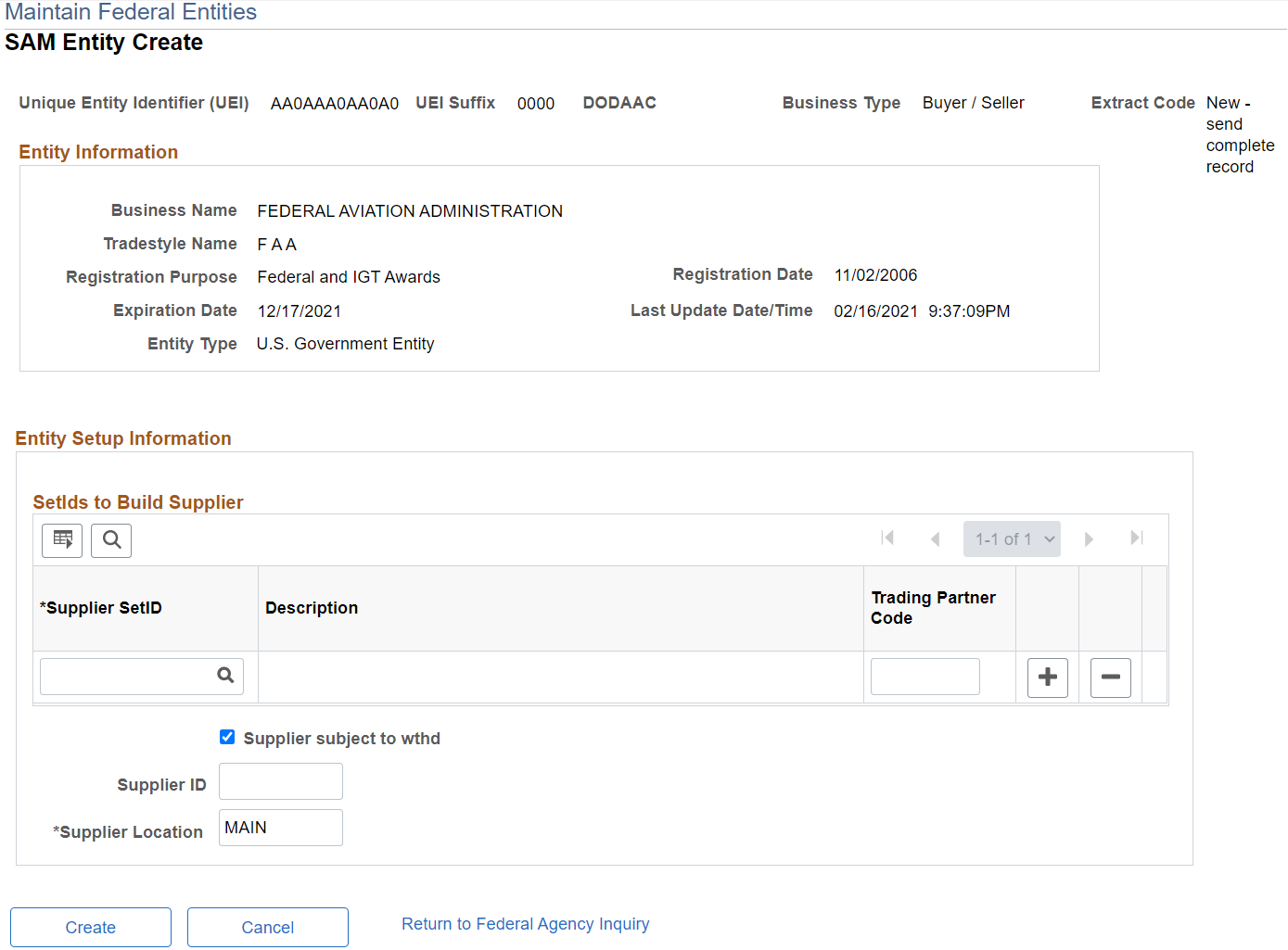Click Last Update time 9:37:09PM

point(969,311)
